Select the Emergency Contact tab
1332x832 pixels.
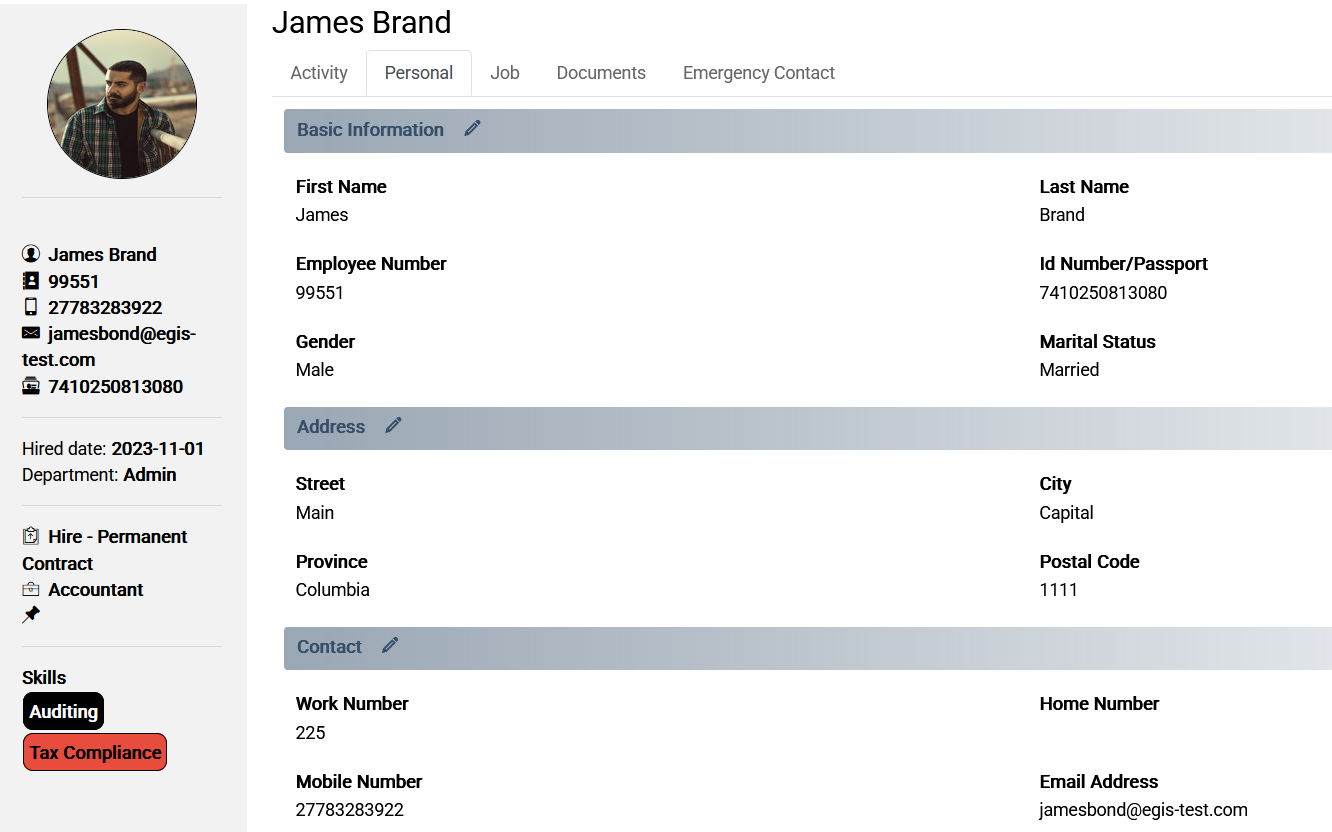tap(759, 73)
